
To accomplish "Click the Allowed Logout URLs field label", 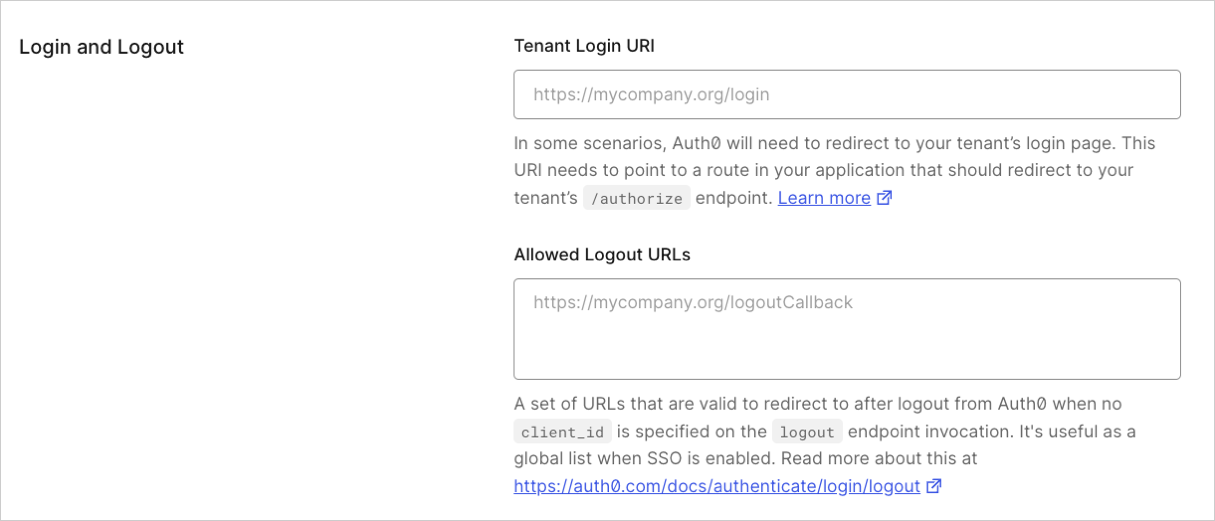I will tap(602, 254).
